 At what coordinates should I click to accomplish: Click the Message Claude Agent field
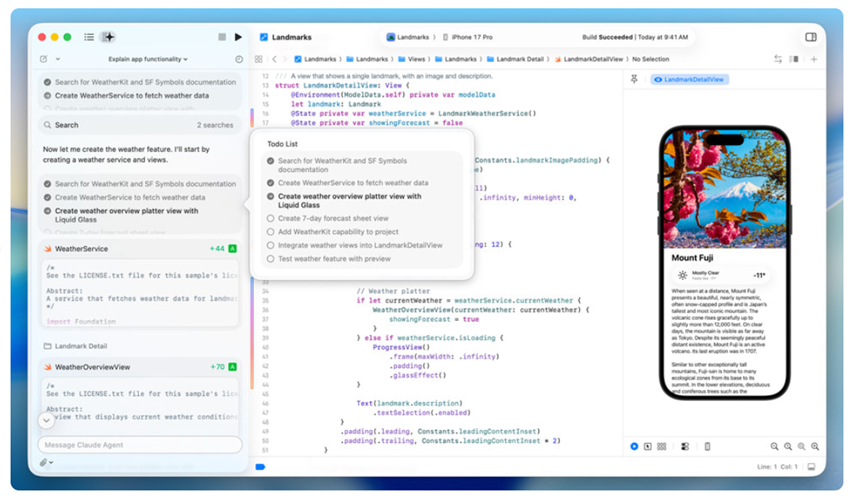coord(140,444)
